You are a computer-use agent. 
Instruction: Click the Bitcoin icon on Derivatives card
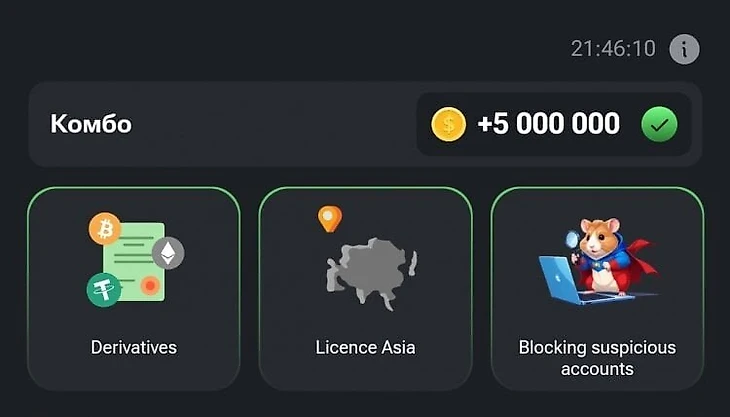click(105, 229)
